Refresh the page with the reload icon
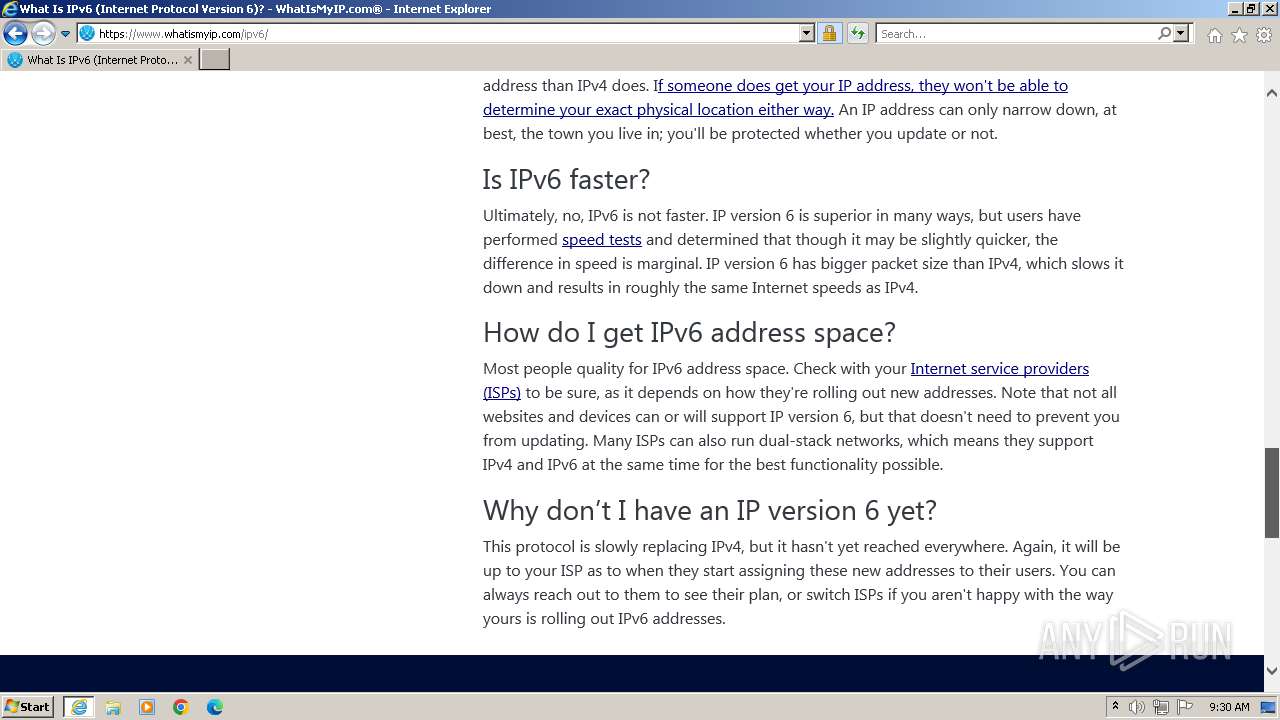The height and width of the screenshot is (720, 1280). [857, 33]
